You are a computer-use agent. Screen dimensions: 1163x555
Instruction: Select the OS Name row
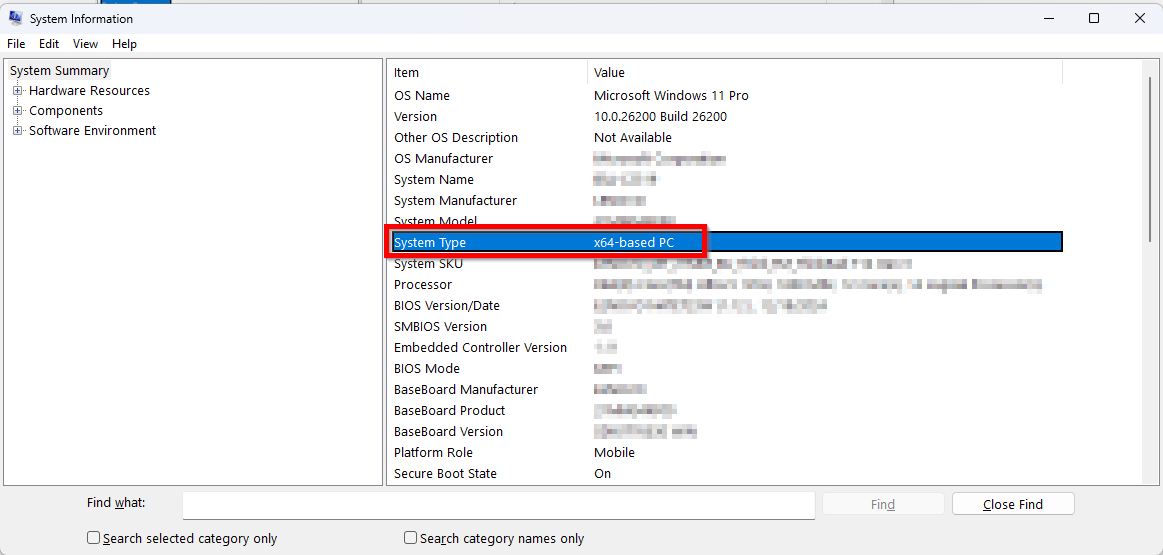coord(422,96)
